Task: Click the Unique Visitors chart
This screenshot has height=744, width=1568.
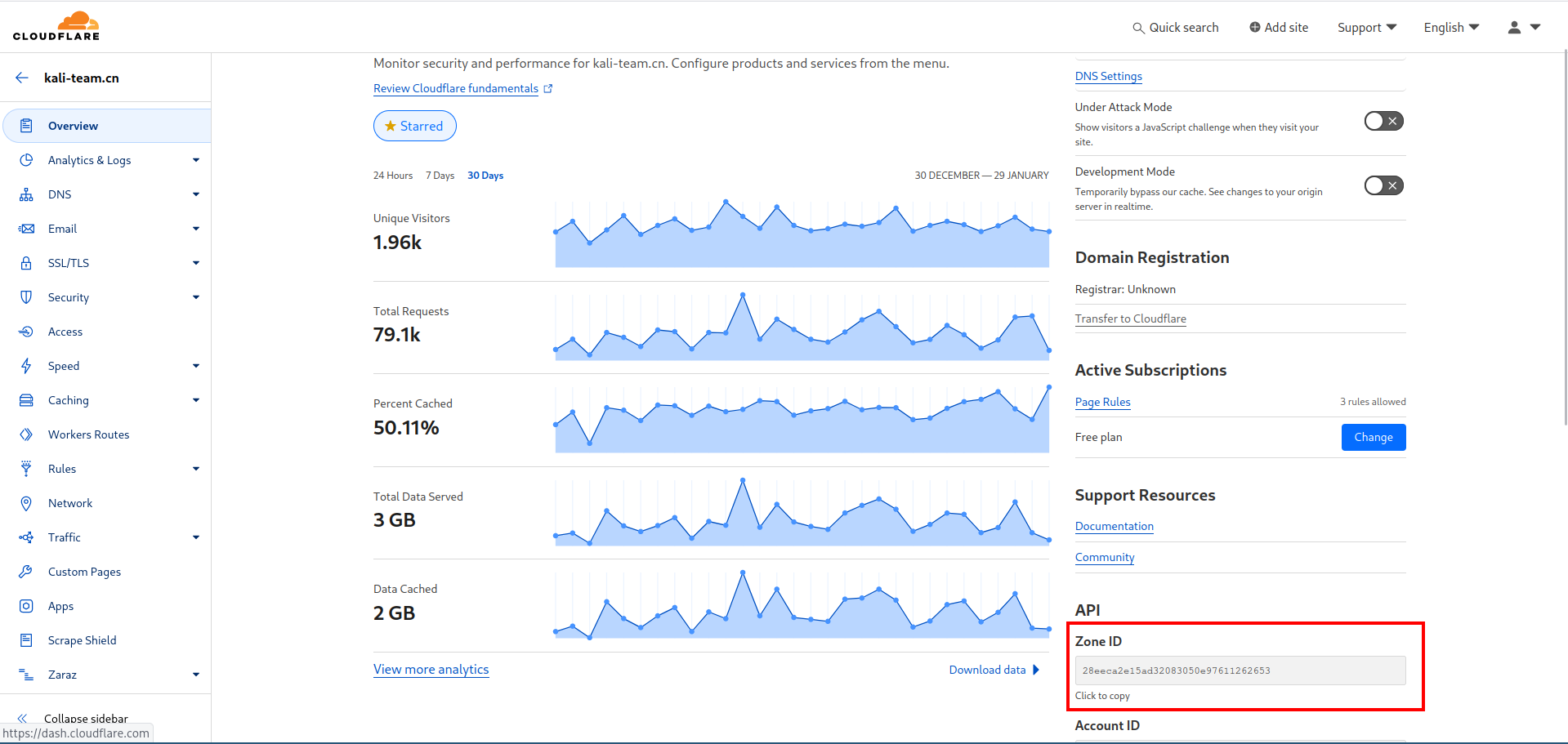Action: click(x=802, y=233)
